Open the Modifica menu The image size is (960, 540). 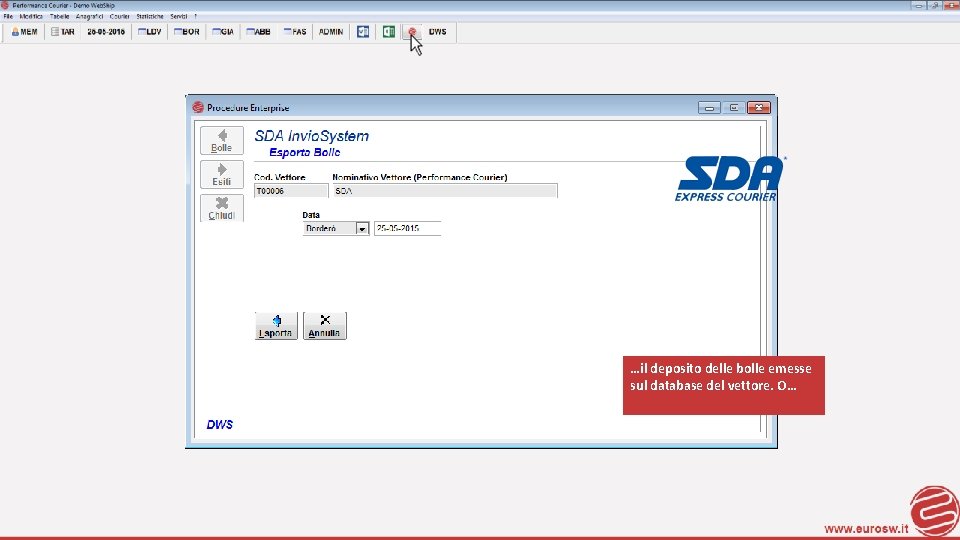(31, 17)
